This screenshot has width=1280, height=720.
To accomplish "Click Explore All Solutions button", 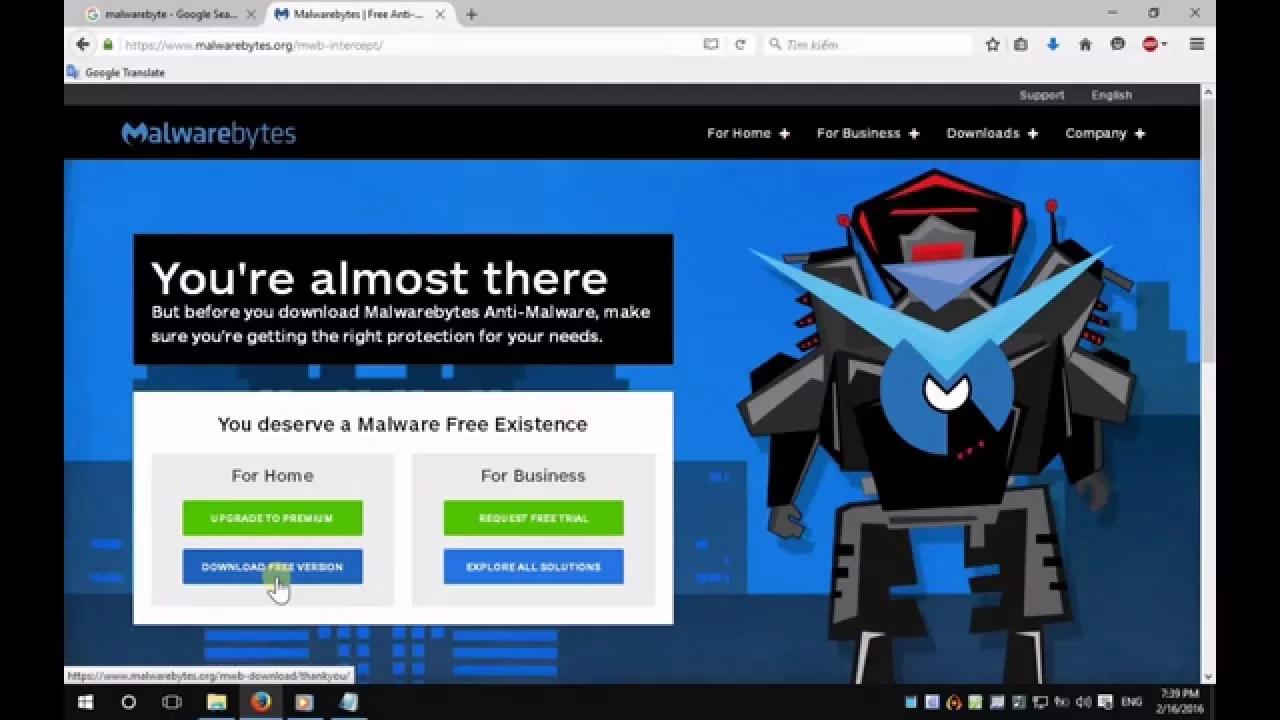I will pyautogui.click(x=533, y=567).
